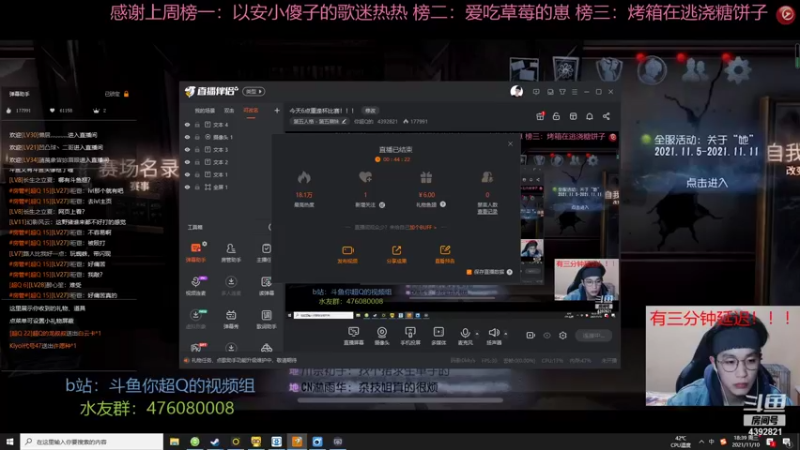Screen dimensions: 800x450
Task: Add a 手机投屏 phone mirroring source
Action: tap(410, 336)
